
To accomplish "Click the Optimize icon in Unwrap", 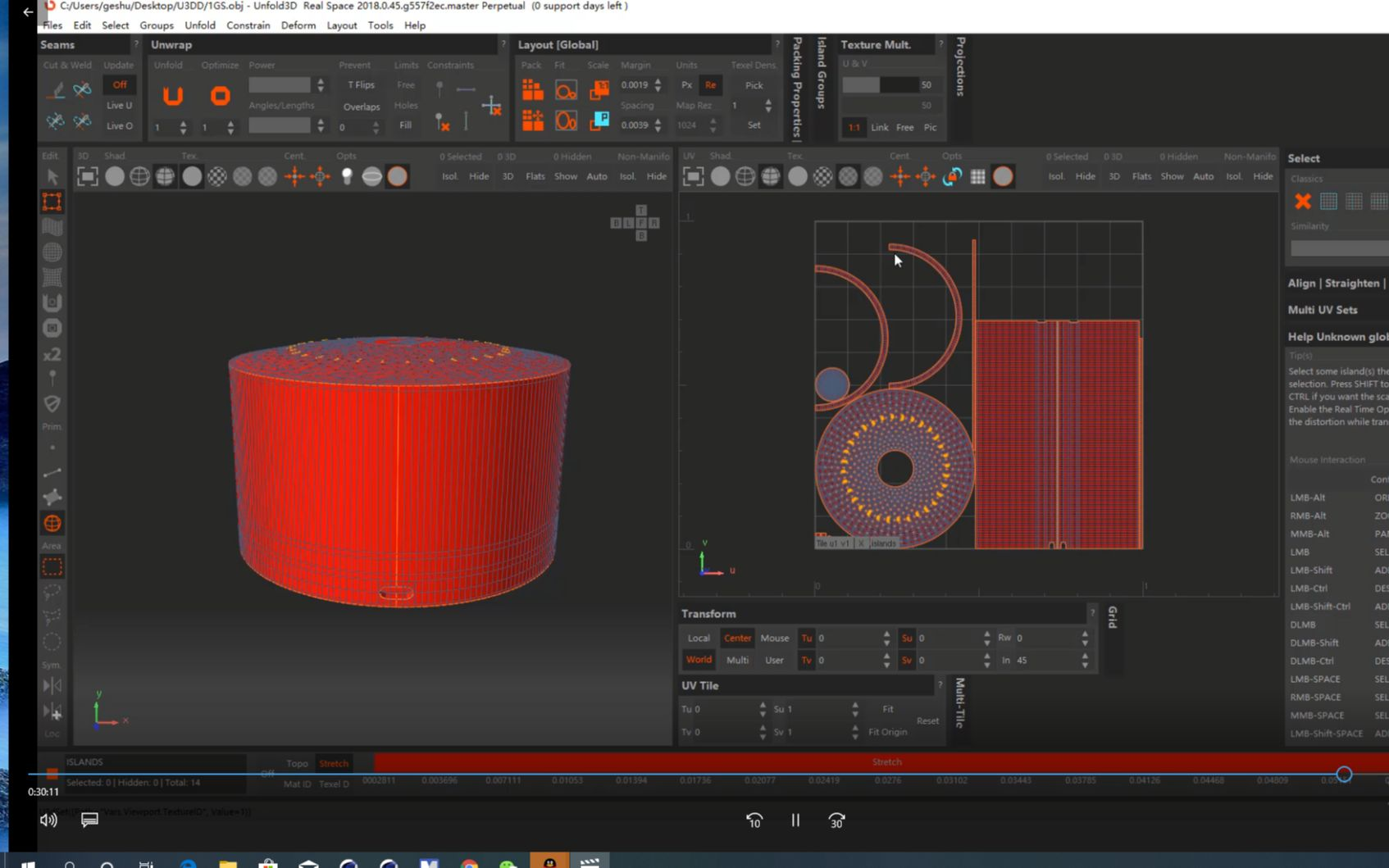I will [220, 96].
